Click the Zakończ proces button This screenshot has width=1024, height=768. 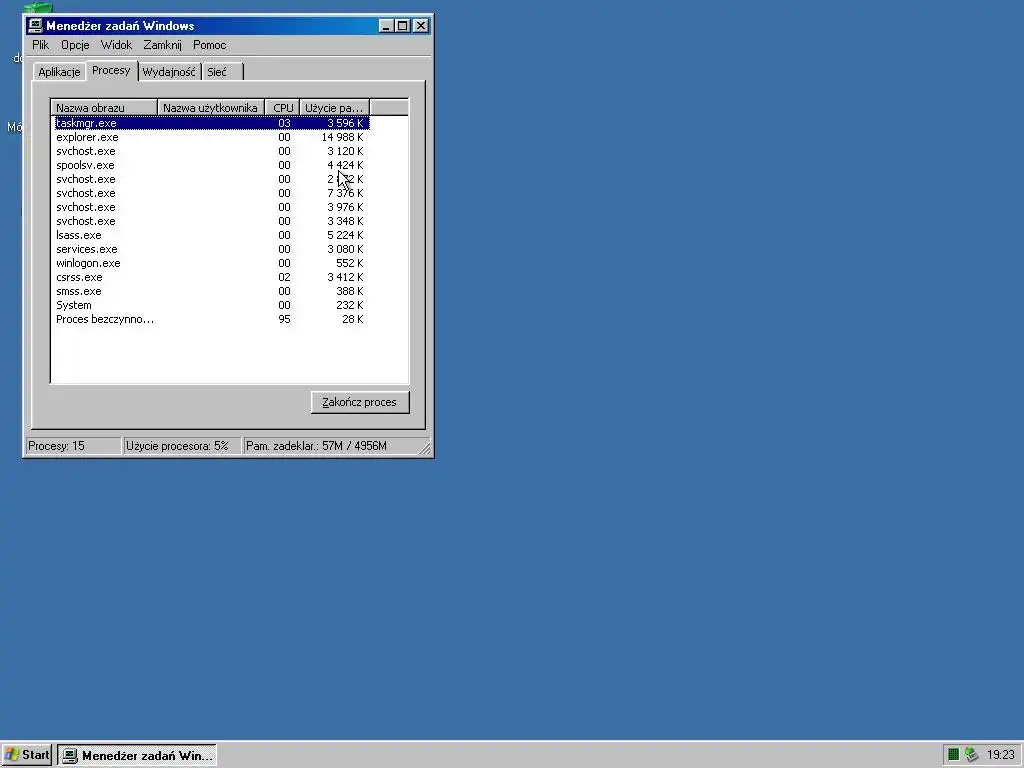(x=360, y=402)
